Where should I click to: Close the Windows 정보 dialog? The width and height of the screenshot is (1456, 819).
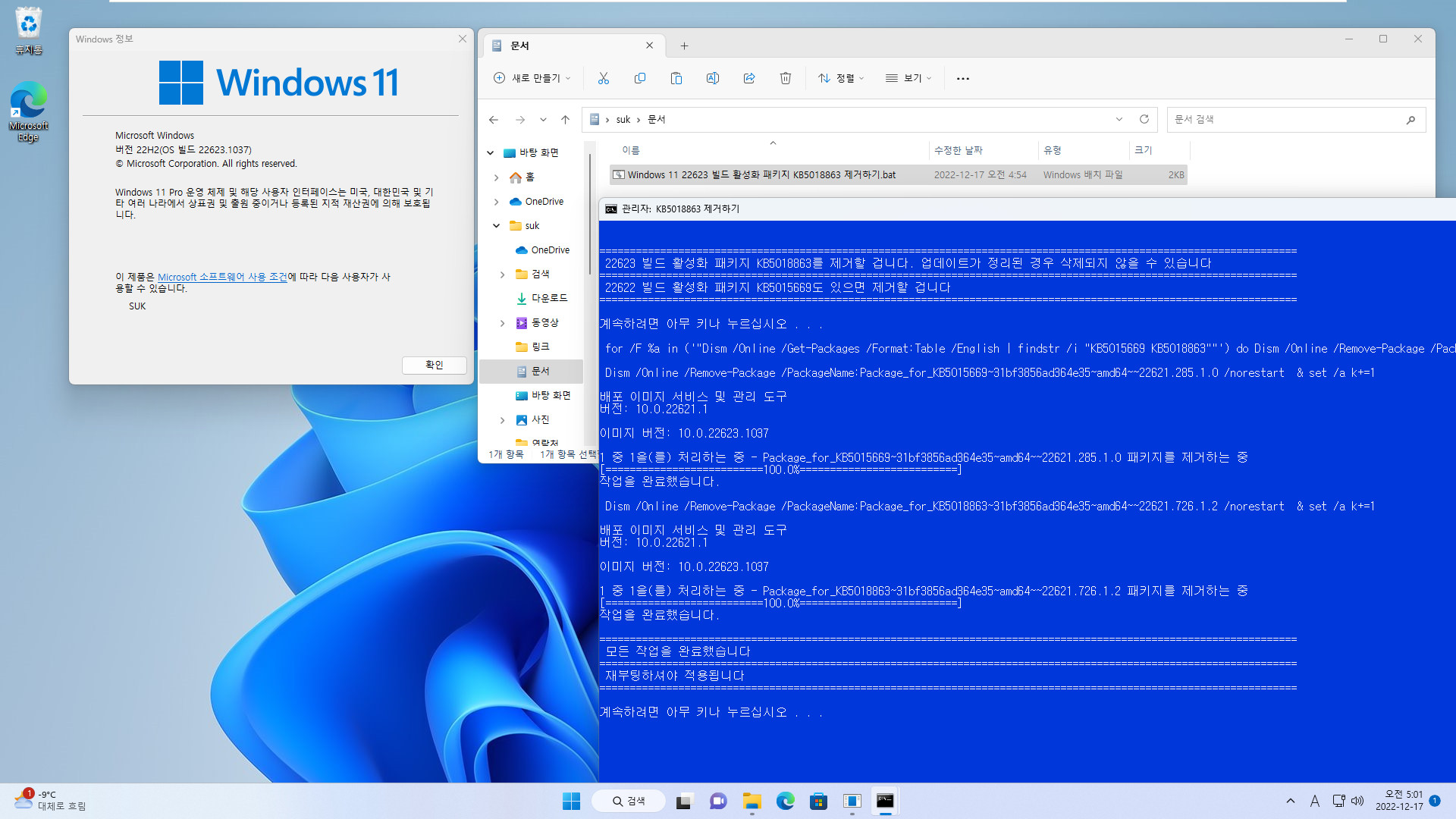pos(463,39)
